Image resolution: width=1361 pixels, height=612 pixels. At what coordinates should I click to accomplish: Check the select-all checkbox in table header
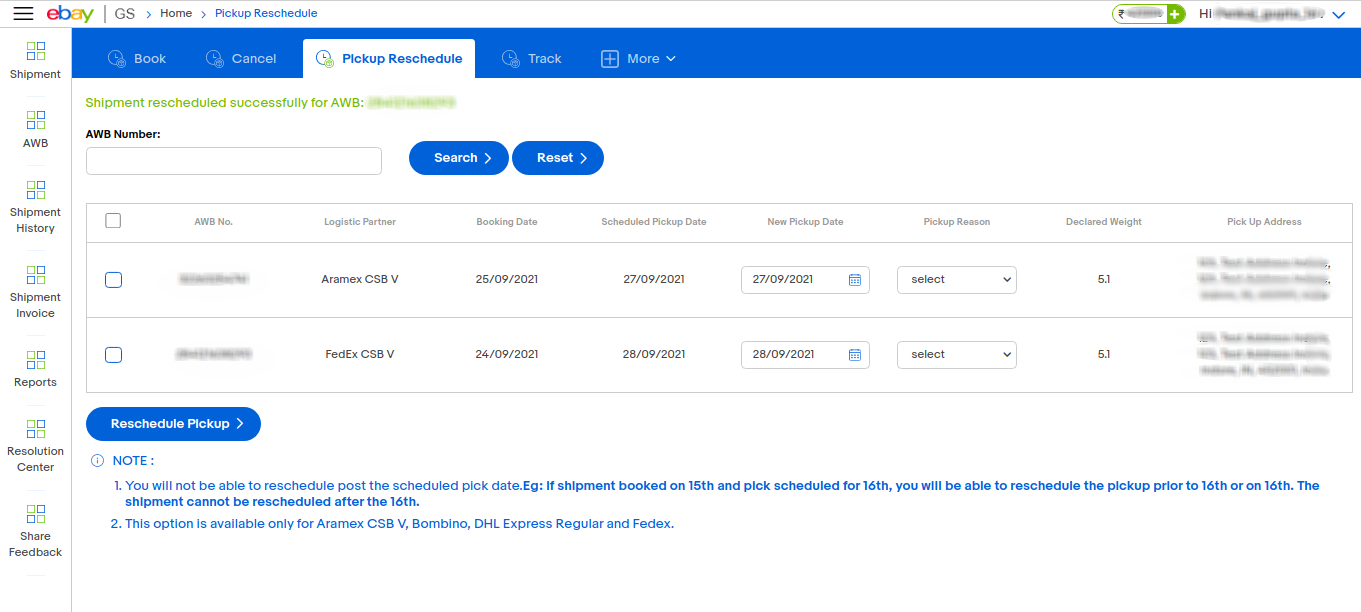113,221
